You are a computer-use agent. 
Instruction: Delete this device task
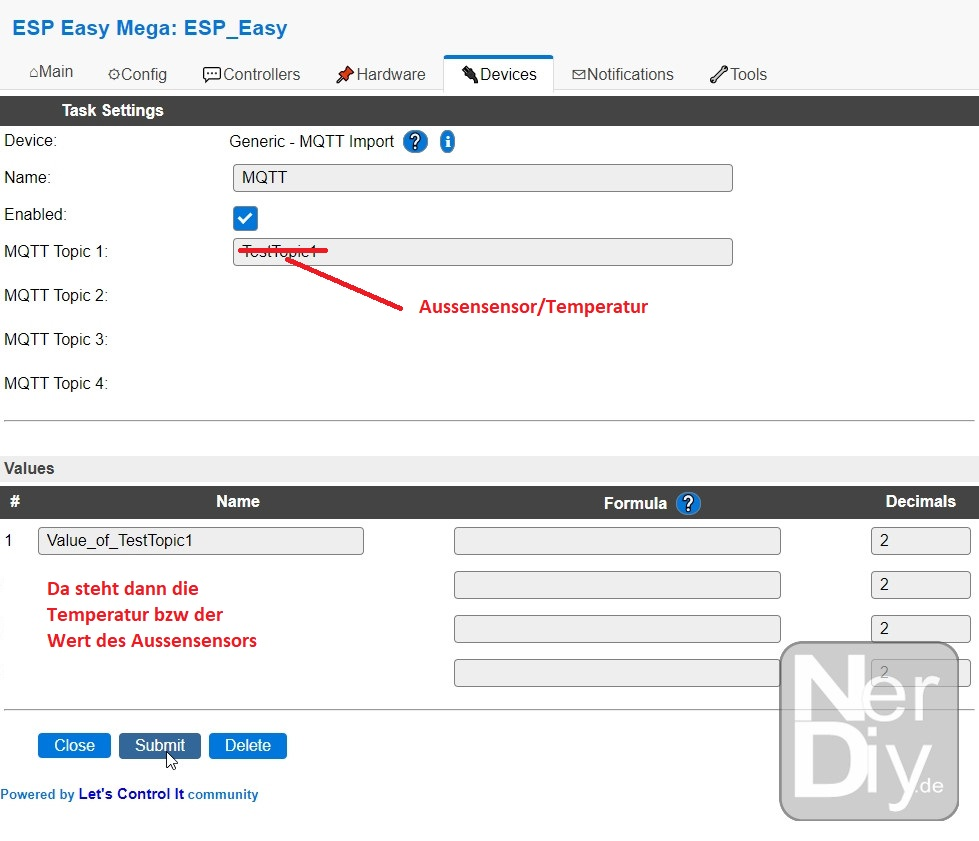(x=248, y=745)
